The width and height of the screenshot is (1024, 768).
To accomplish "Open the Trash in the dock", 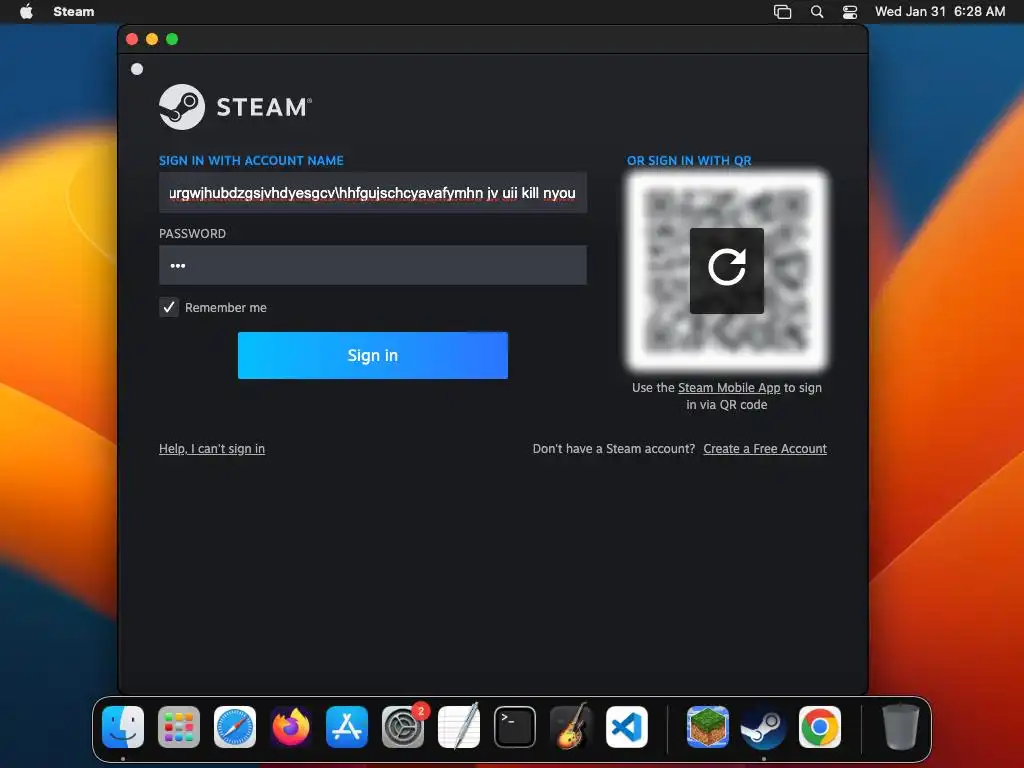I will pos(901,727).
